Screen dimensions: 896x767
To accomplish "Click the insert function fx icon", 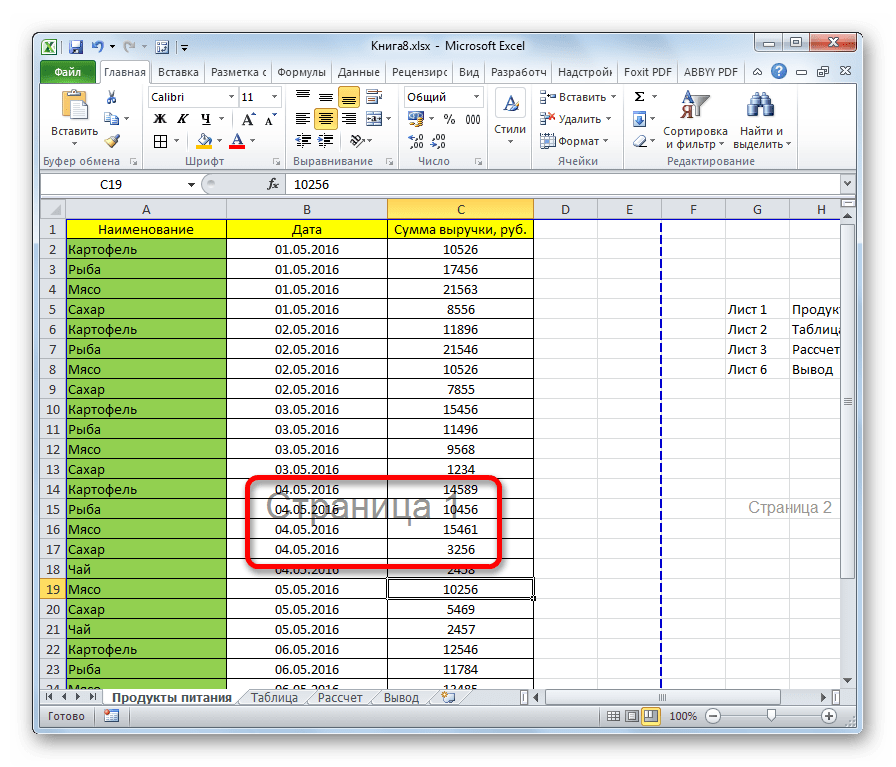I will tap(273, 185).
